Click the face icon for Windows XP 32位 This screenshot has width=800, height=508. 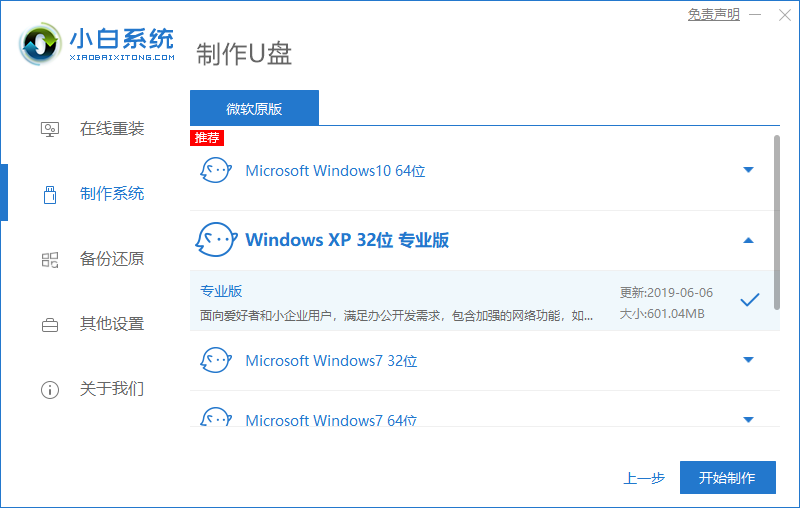coord(216,240)
